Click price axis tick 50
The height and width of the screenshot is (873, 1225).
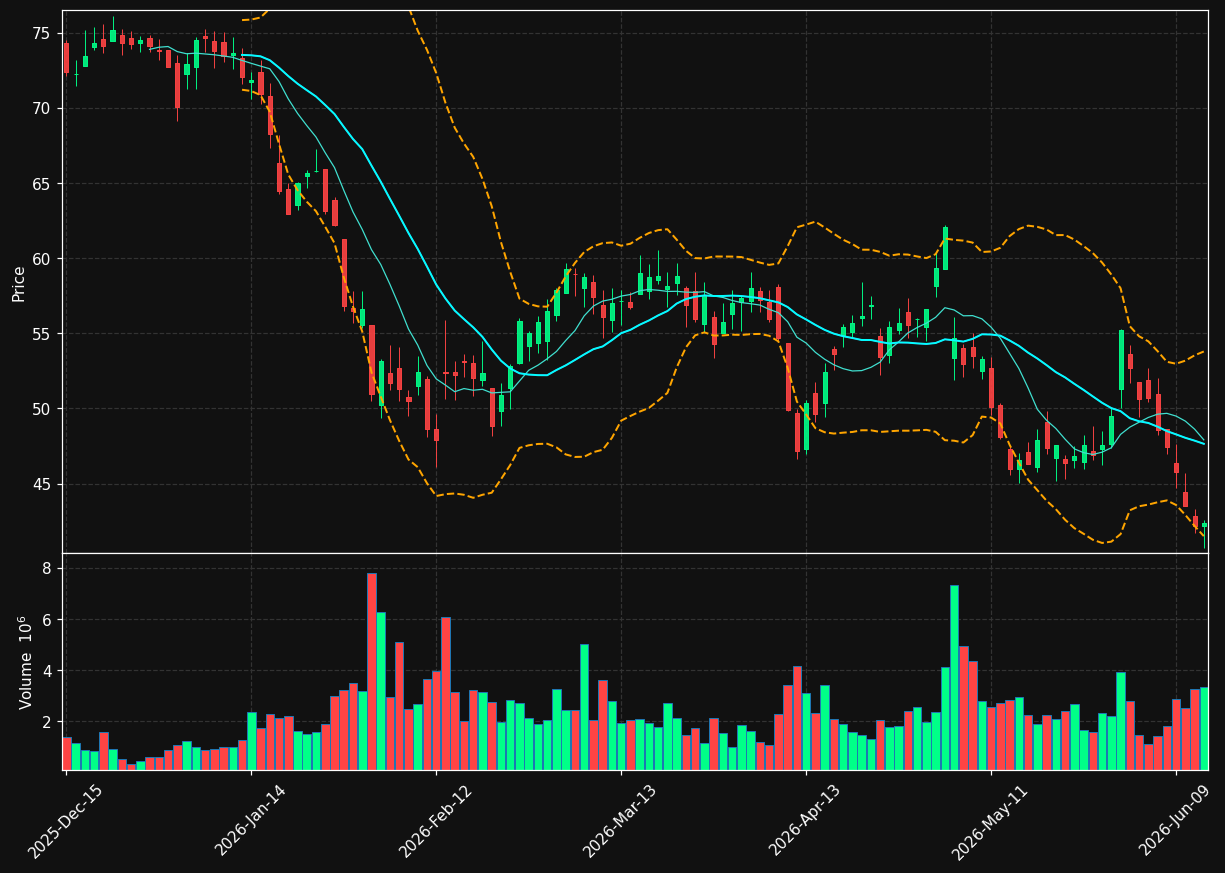(42, 409)
